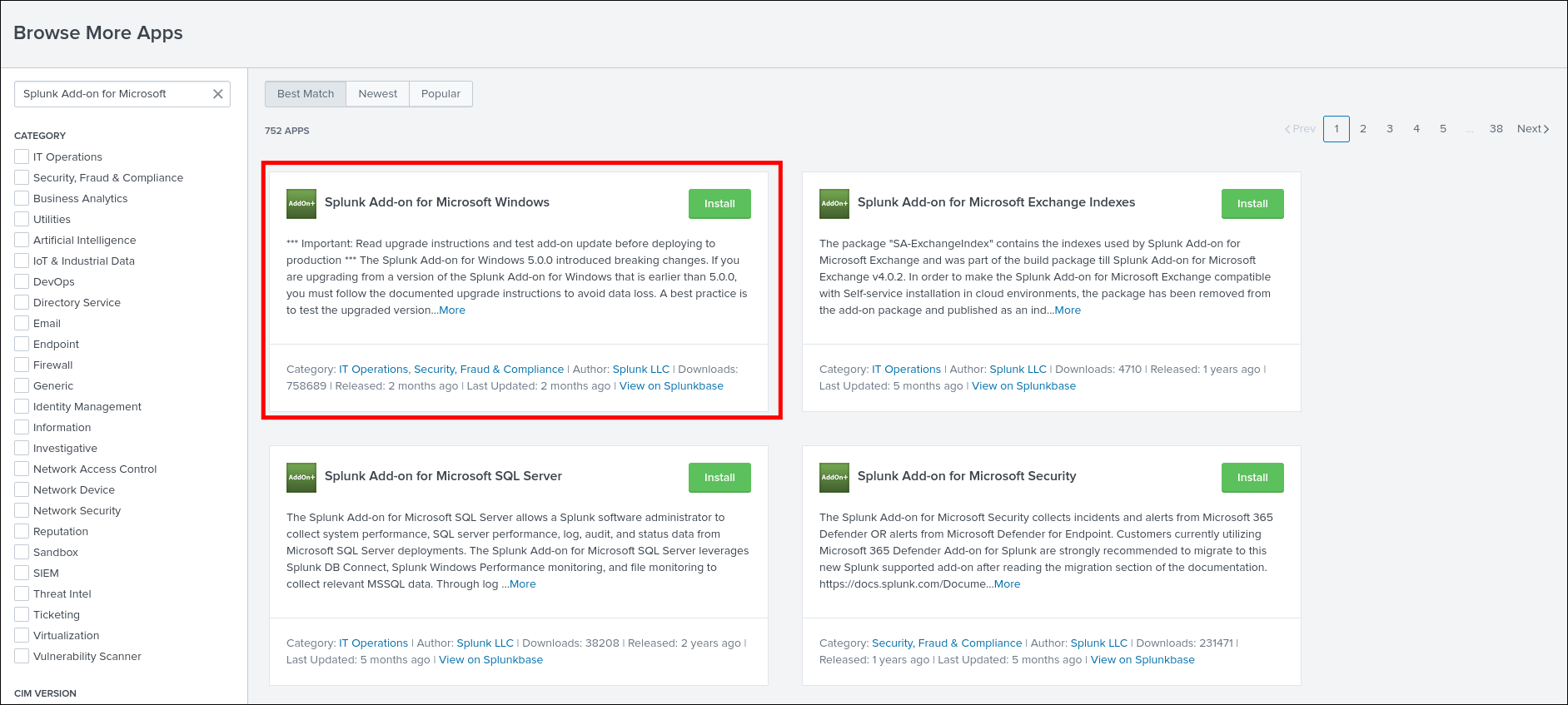Tick the Investigative checkbox
1568x705 pixels.
pyautogui.click(x=22, y=448)
